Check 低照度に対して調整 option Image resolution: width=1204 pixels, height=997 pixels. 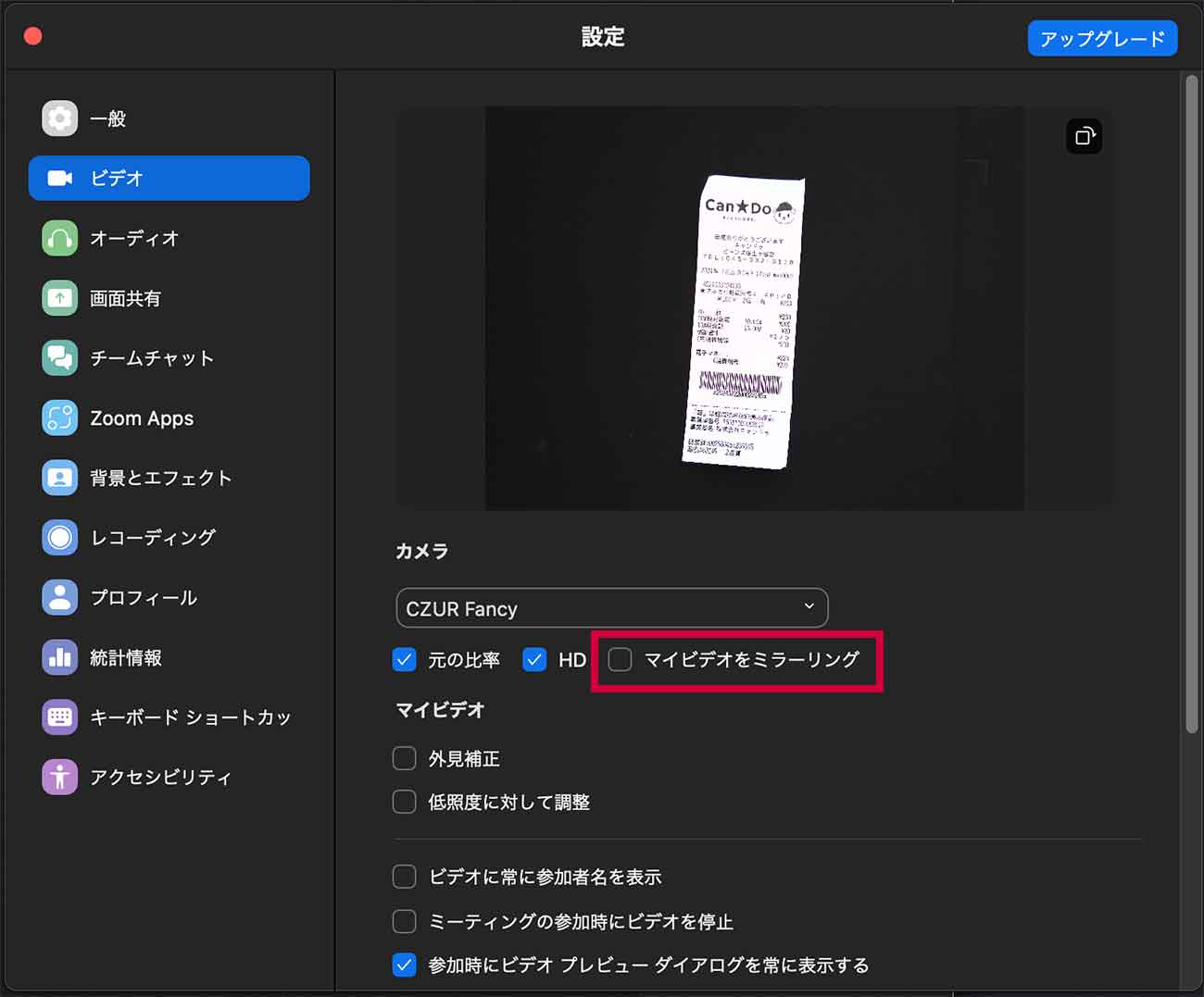[x=405, y=802]
